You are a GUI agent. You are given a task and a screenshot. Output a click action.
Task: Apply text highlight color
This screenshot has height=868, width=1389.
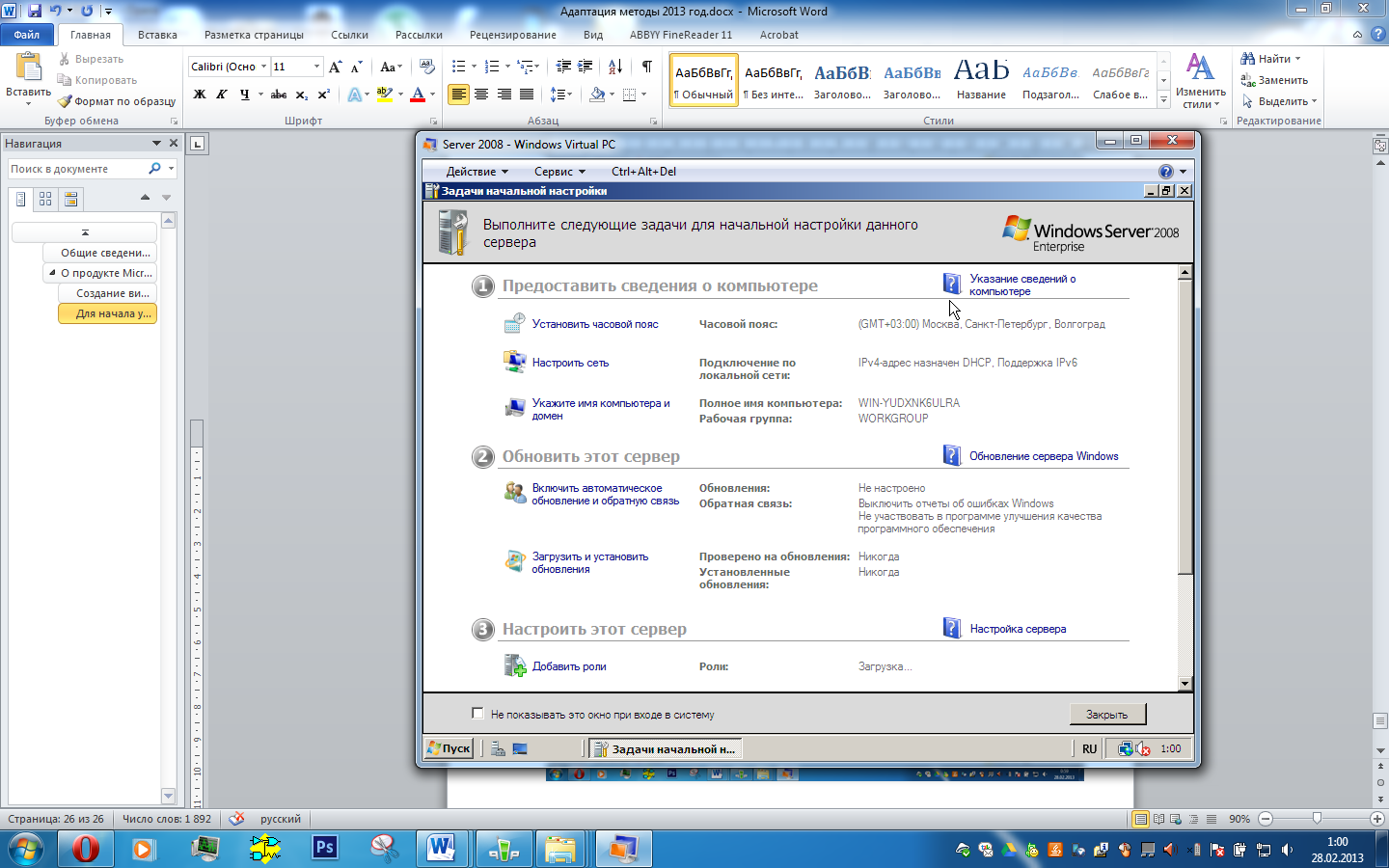coord(384,95)
